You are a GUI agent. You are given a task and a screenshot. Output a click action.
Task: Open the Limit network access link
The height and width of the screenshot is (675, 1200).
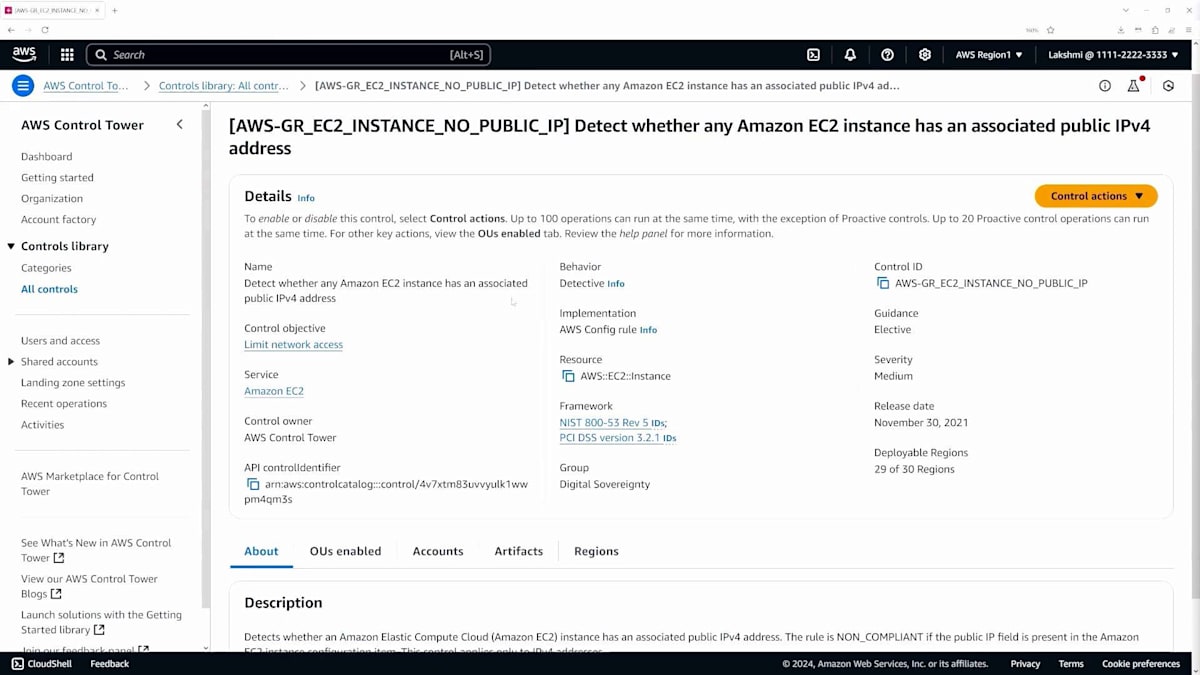[293, 345]
